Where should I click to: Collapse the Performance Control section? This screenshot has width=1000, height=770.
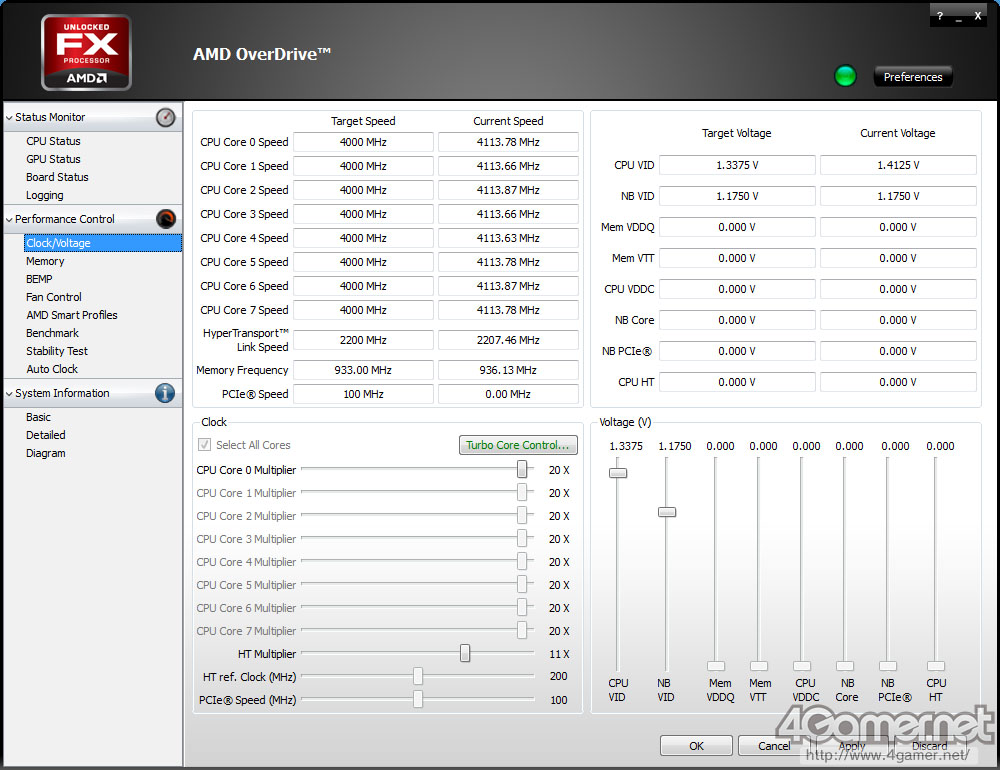(9, 219)
